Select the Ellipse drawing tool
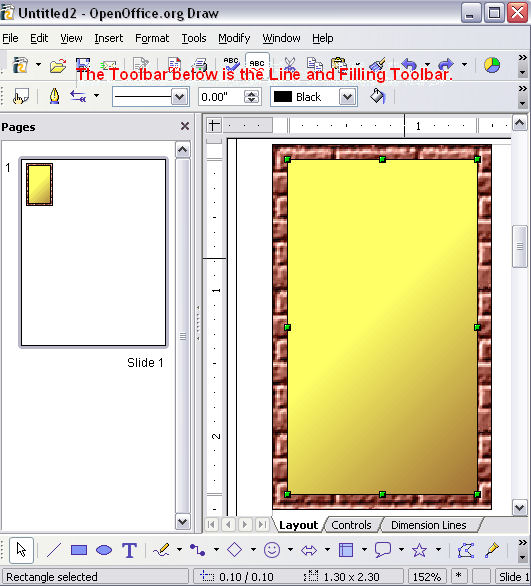This screenshot has width=531, height=586. pos(104,550)
